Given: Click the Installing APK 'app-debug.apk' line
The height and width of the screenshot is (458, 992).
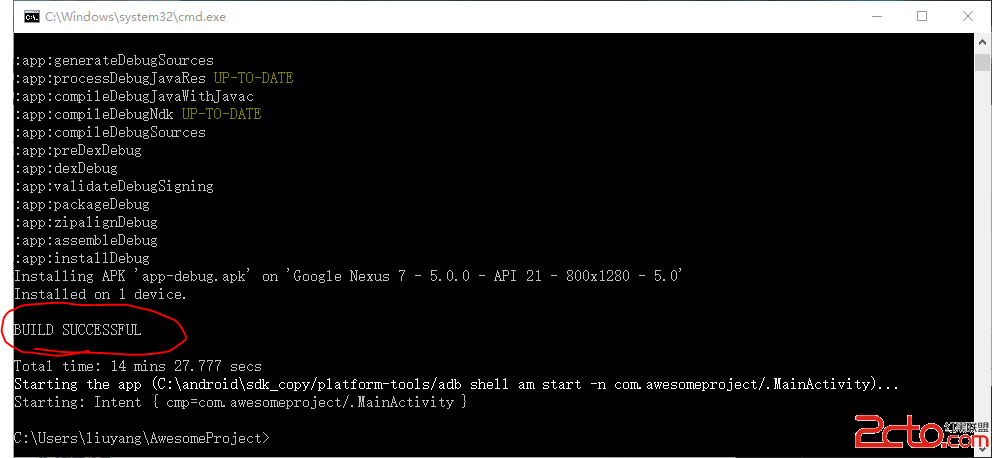Looking at the screenshot, I should [x=348, y=276].
